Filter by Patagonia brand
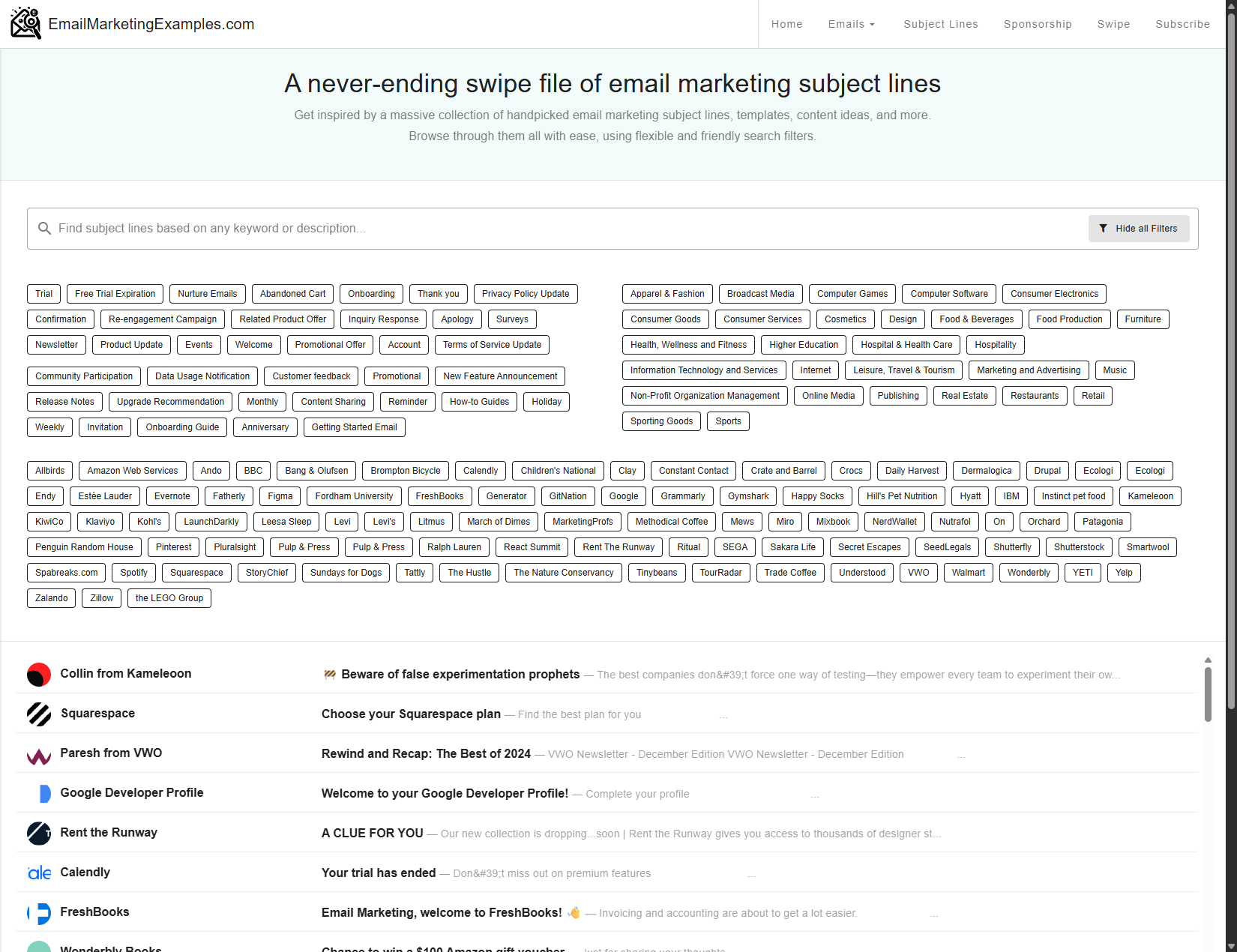Image resolution: width=1237 pixels, height=952 pixels. [x=1103, y=522]
